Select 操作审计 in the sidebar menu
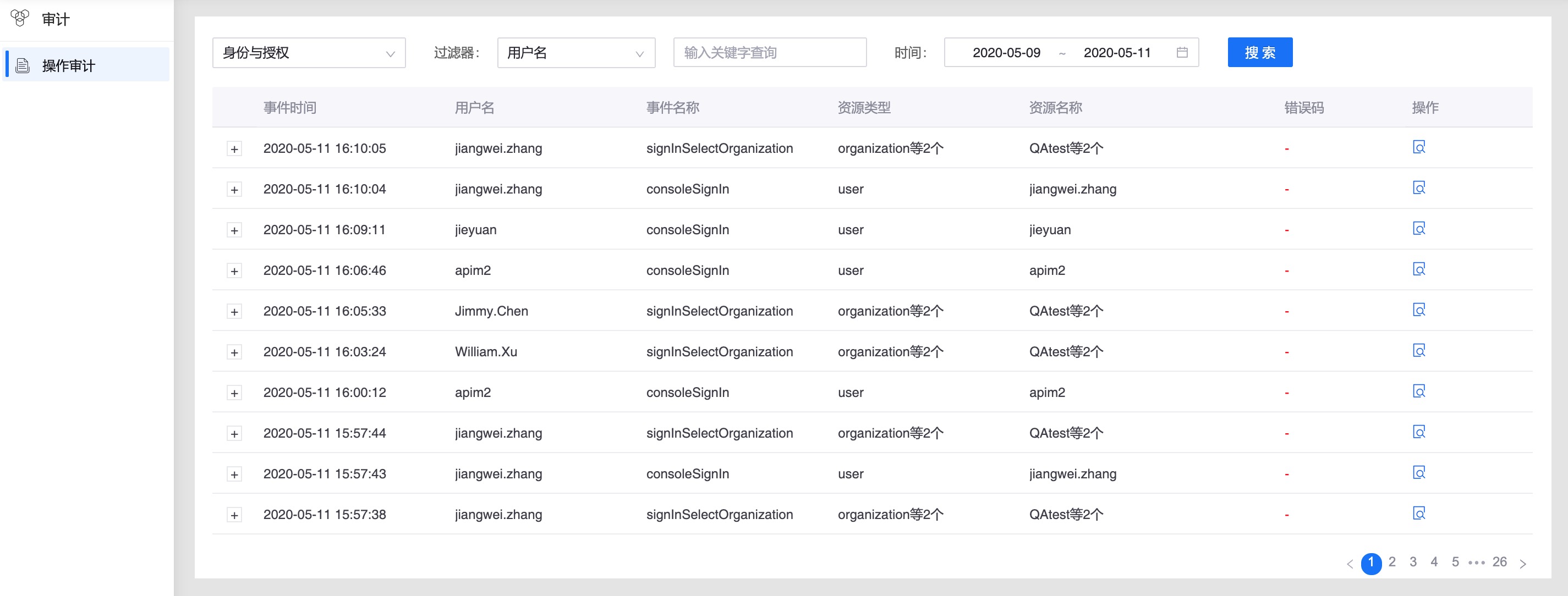 [86, 65]
